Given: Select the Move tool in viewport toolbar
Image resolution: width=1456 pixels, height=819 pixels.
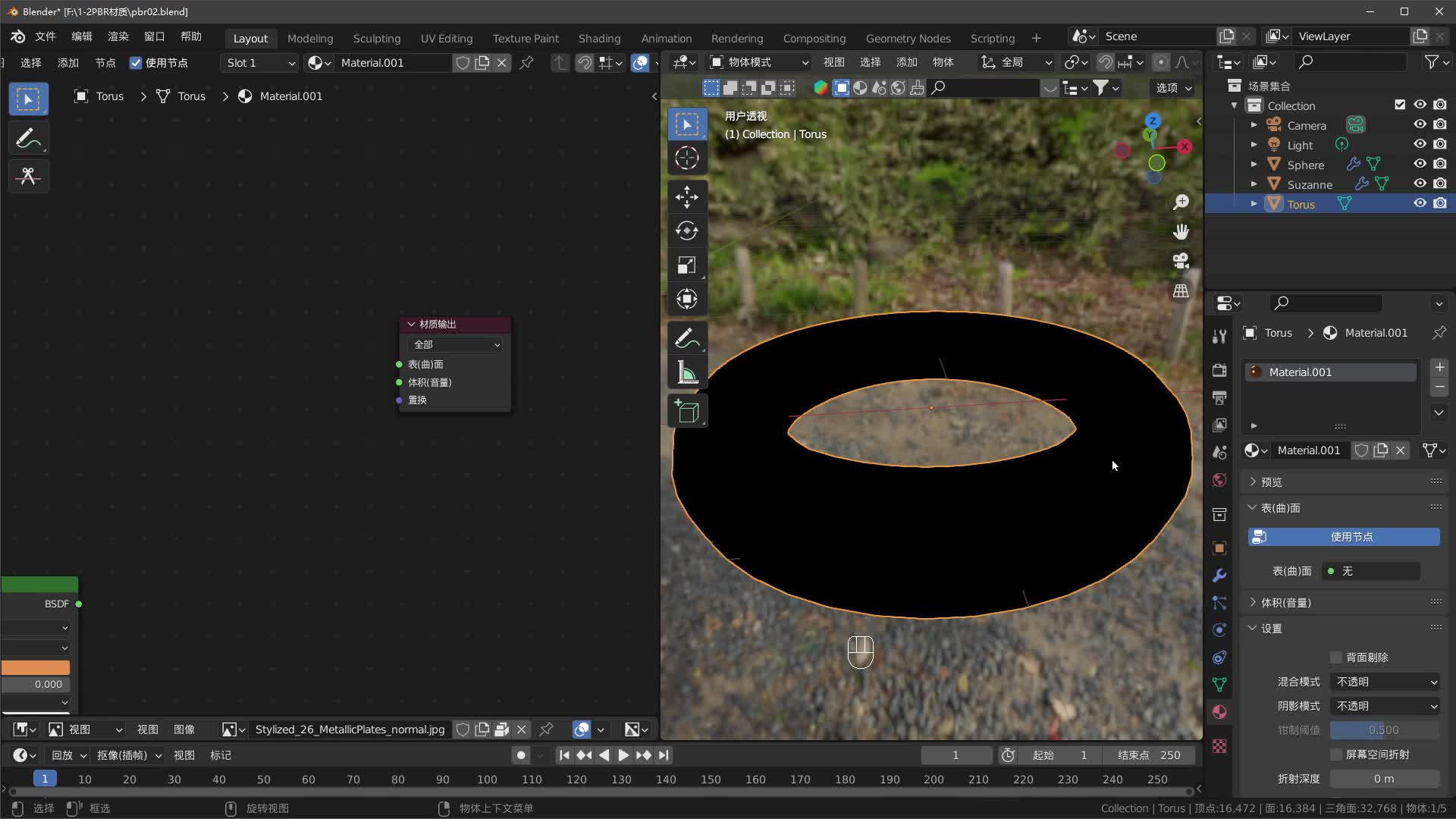Looking at the screenshot, I should (687, 197).
